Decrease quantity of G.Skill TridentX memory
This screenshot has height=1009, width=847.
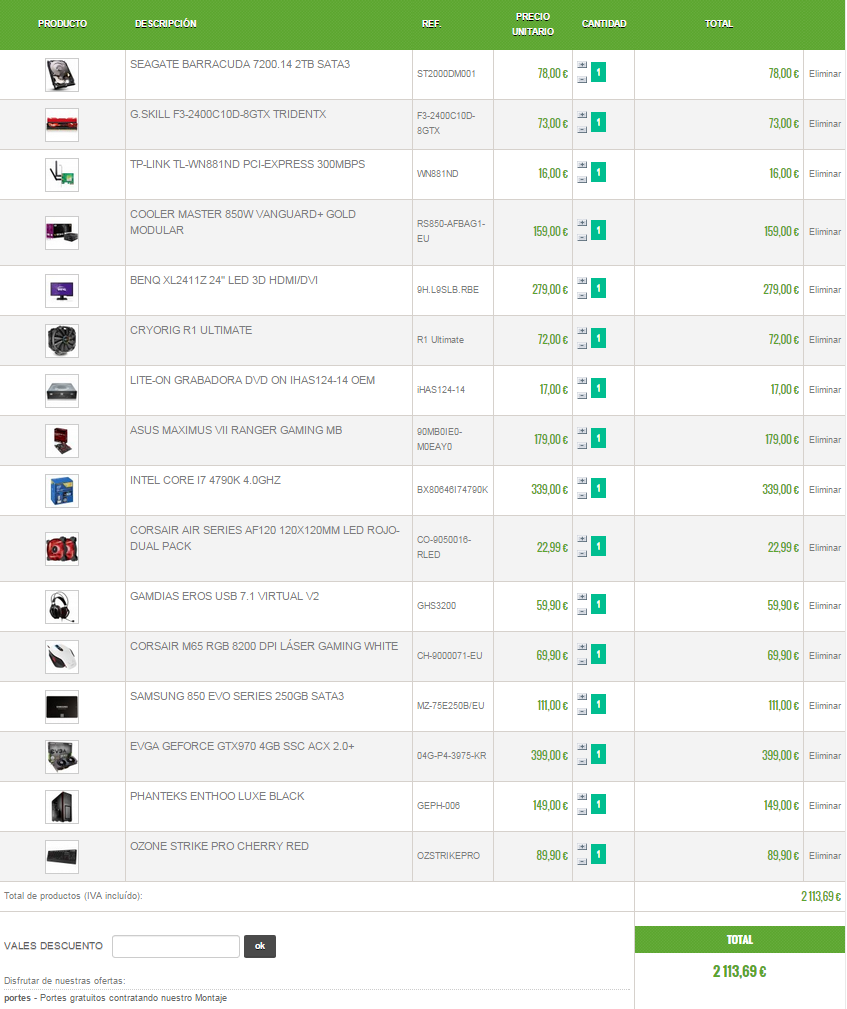tap(582, 130)
